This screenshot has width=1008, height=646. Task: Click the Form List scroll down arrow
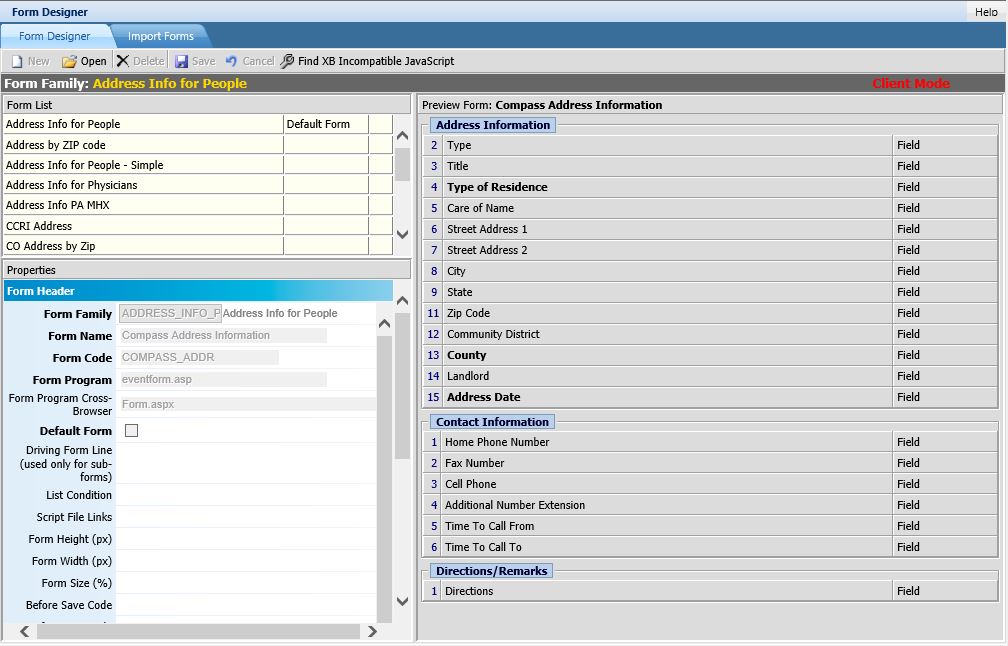pyautogui.click(x=402, y=235)
